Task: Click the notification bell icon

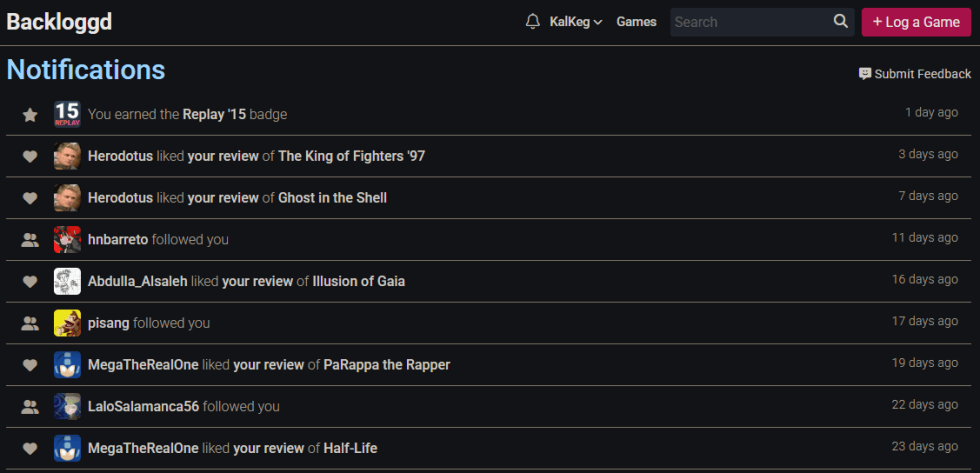Action: pyautogui.click(x=532, y=22)
